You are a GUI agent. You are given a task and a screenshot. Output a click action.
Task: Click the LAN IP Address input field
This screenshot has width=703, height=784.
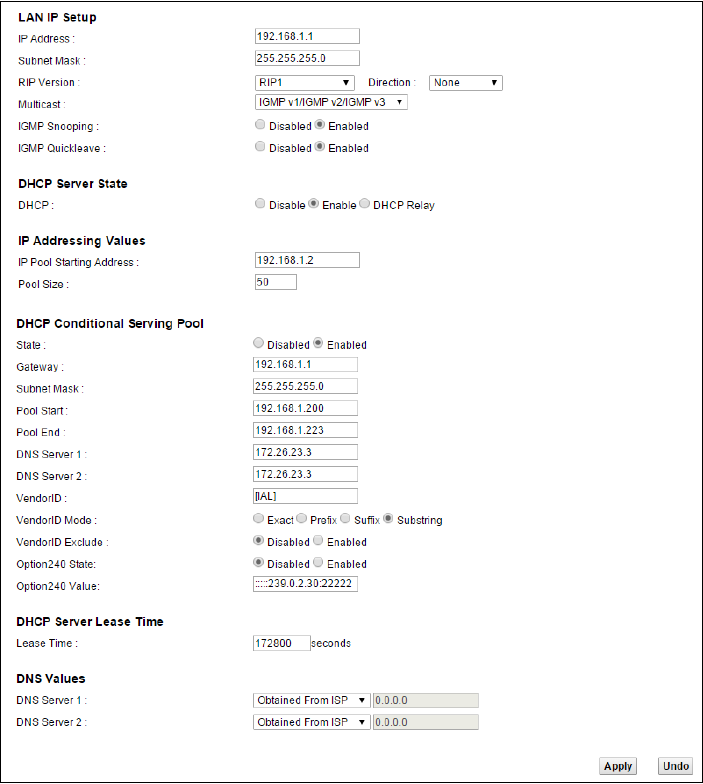[307, 36]
